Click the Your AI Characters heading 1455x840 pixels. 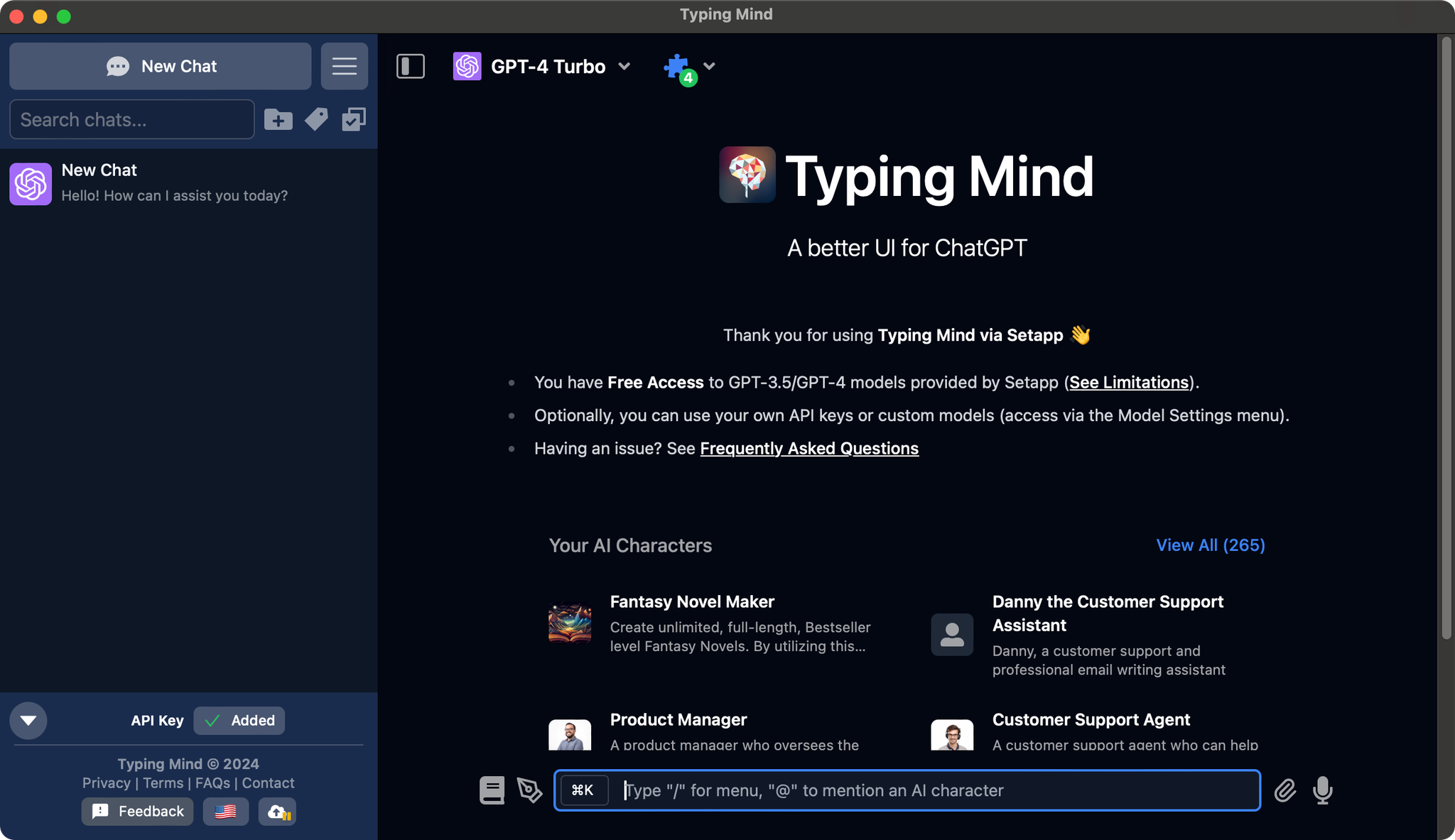coord(630,545)
